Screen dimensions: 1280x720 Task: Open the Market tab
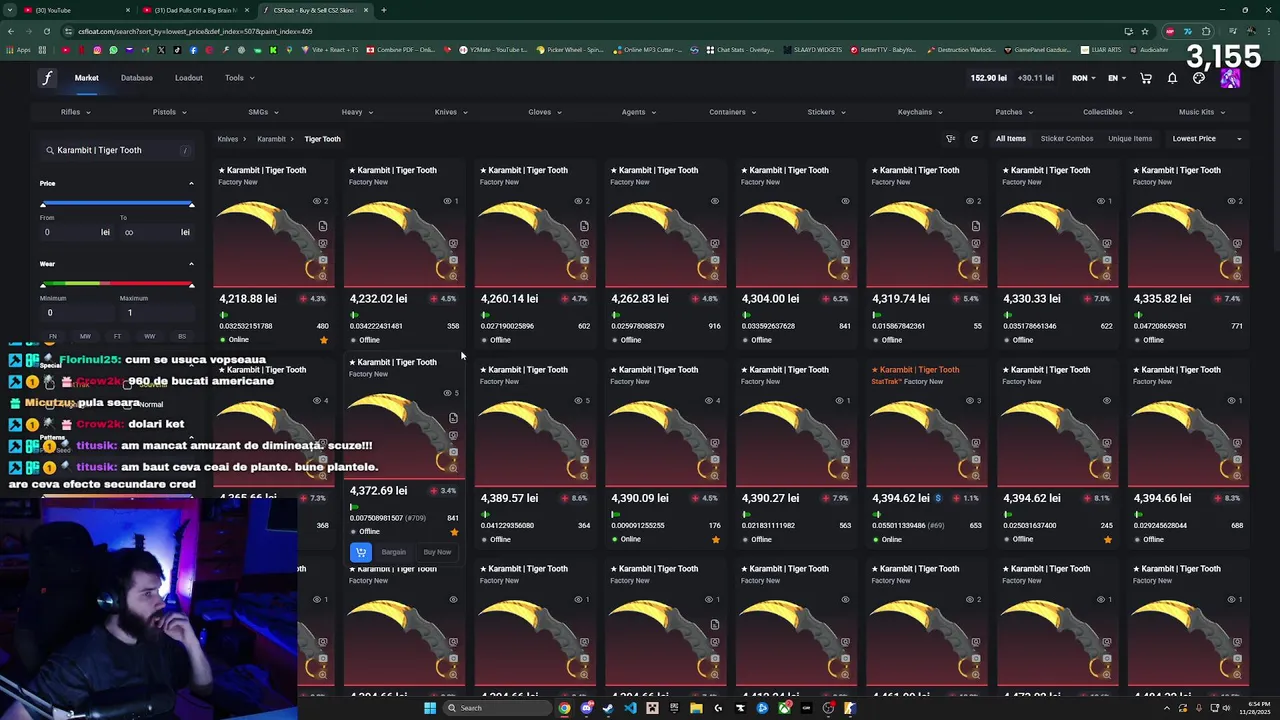87,78
